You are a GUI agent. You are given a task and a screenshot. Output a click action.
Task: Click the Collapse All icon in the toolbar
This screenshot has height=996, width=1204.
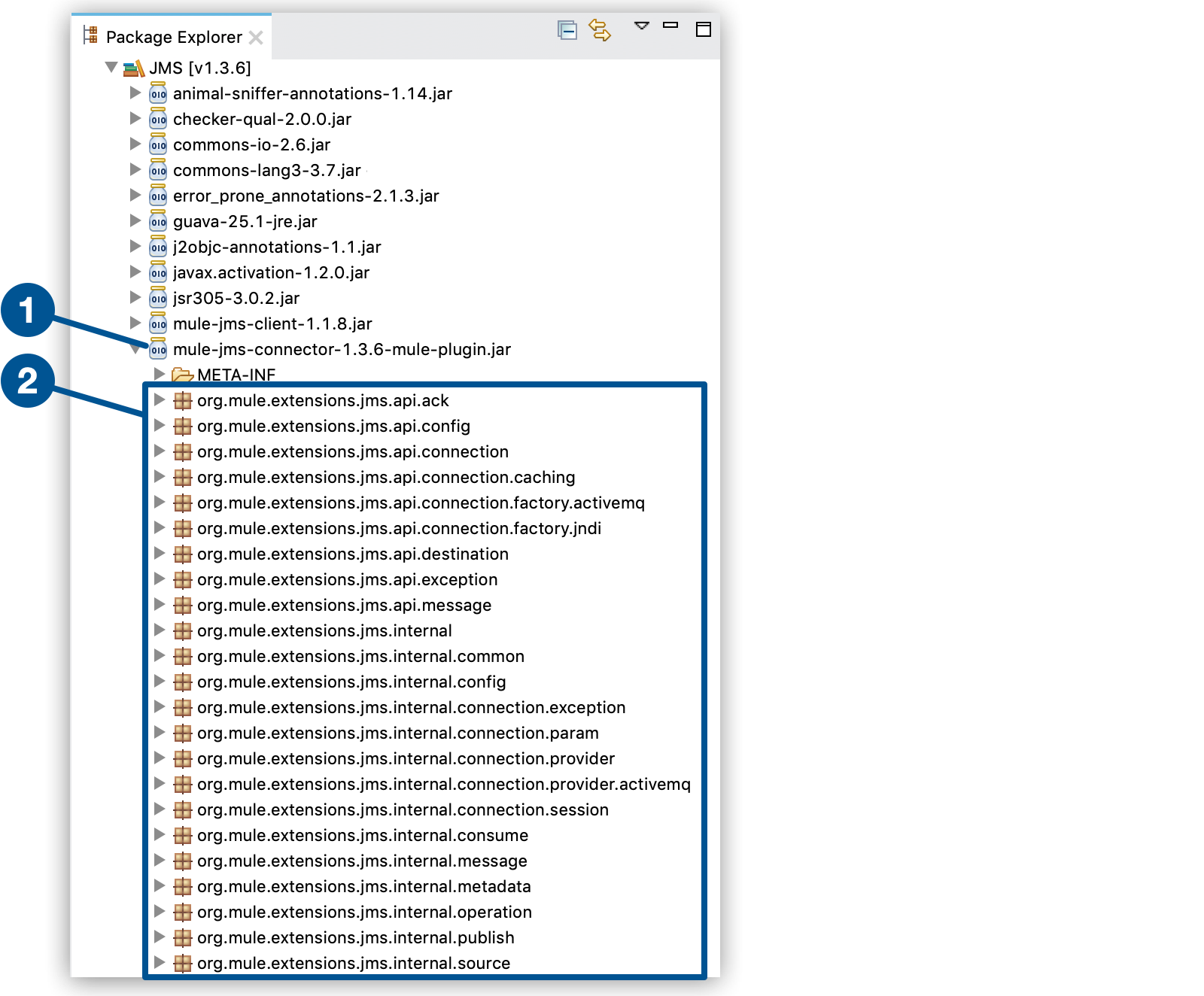coord(568,30)
